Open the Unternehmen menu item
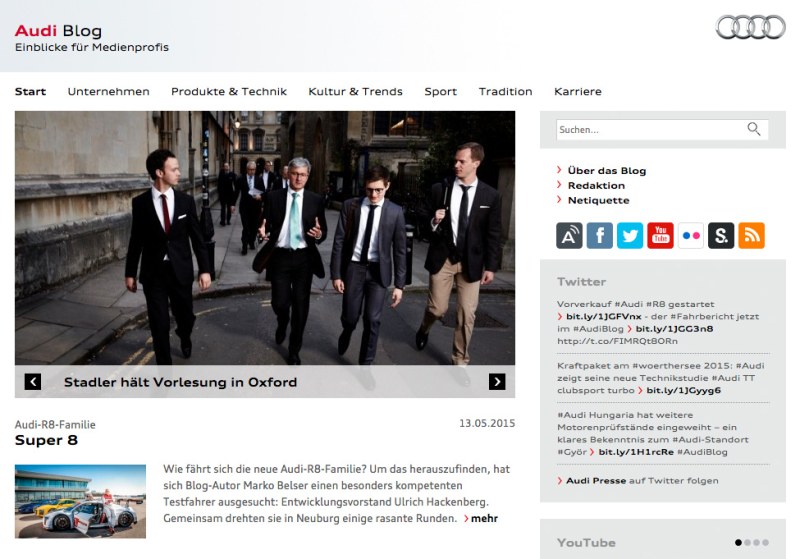800x559 pixels. click(x=108, y=92)
